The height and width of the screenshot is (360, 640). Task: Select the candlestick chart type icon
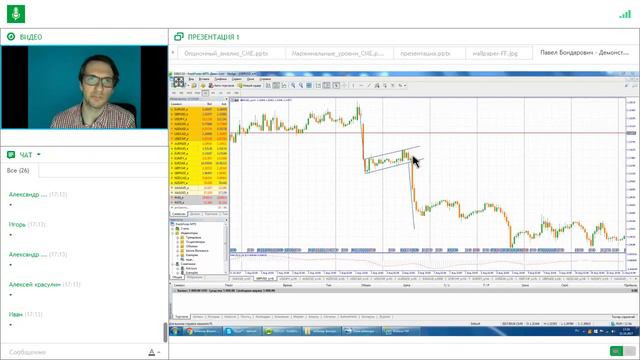click(x=276, y=86)
